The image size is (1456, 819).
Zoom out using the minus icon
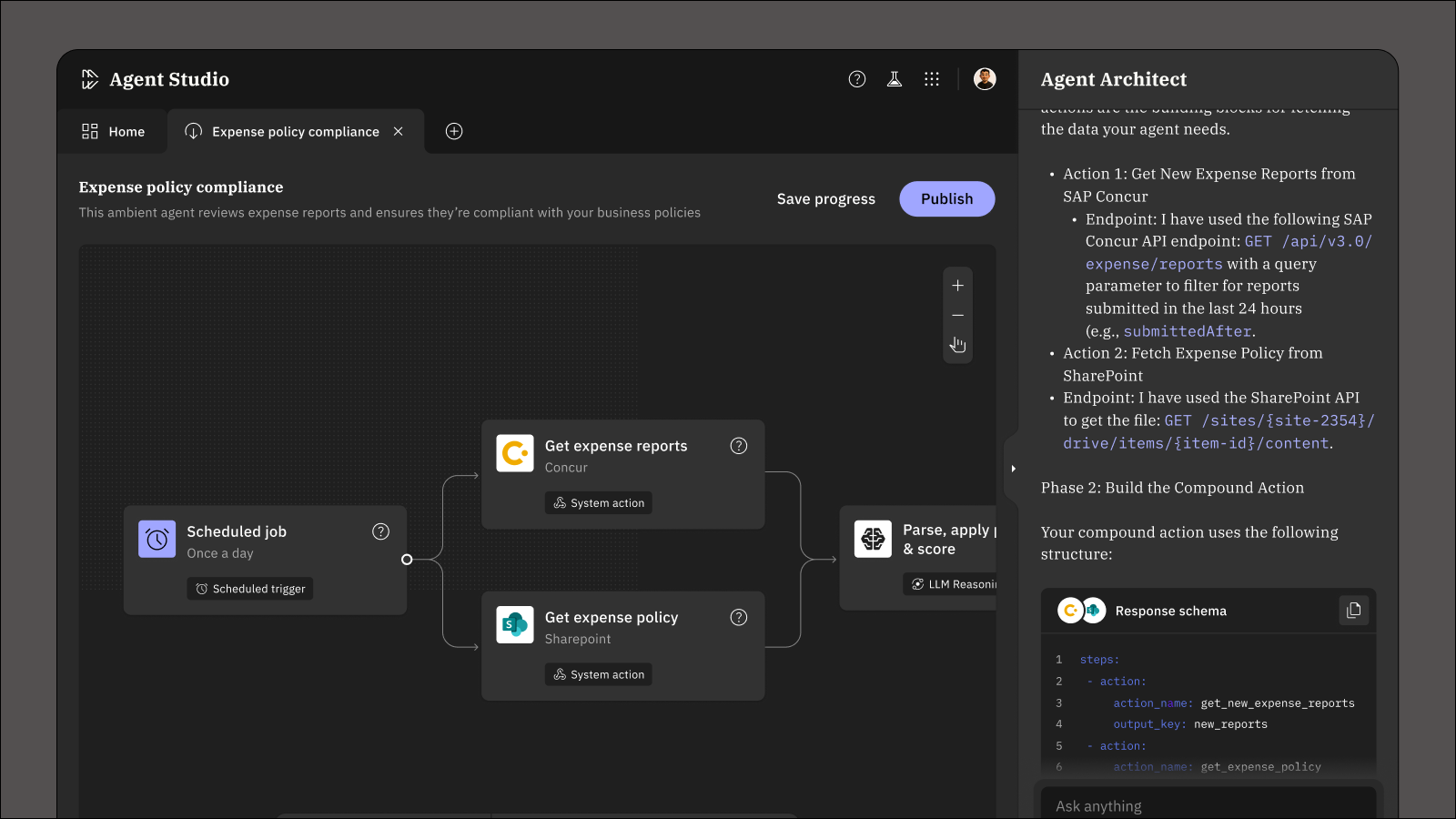[x=957, y=315]
